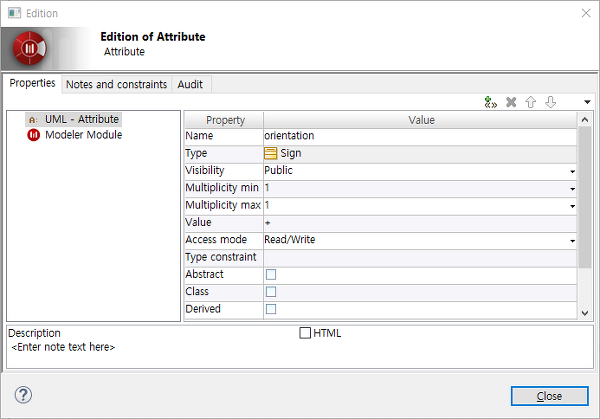
Task: Select the Modeler Module tree item
Action: (x=75, y=135)
